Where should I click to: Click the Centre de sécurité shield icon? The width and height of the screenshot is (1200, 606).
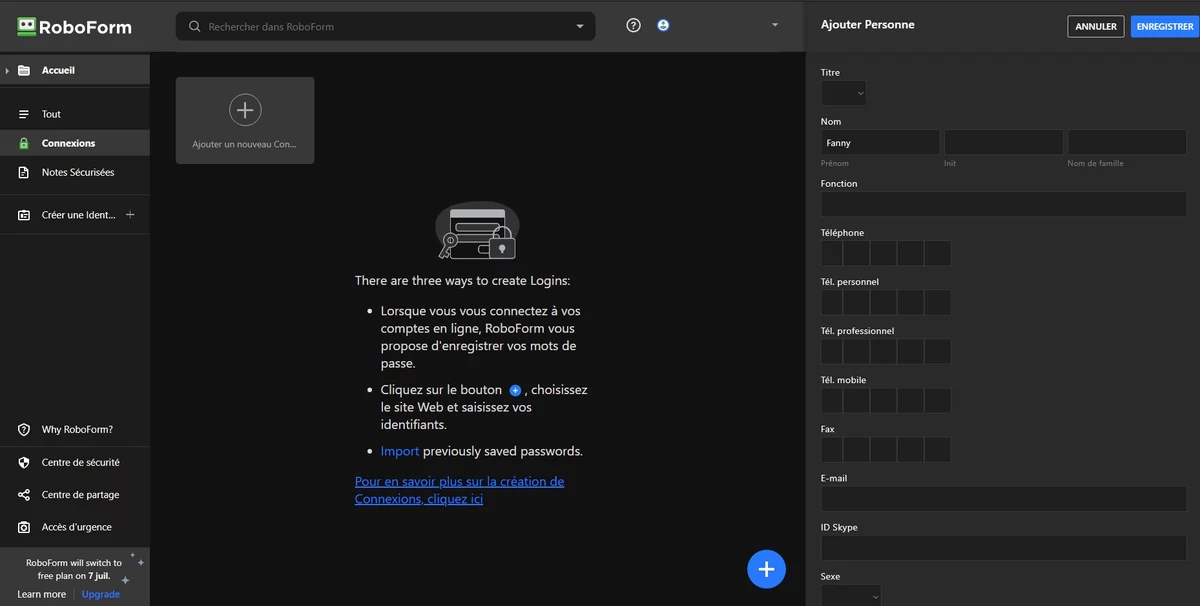point(24,462)
